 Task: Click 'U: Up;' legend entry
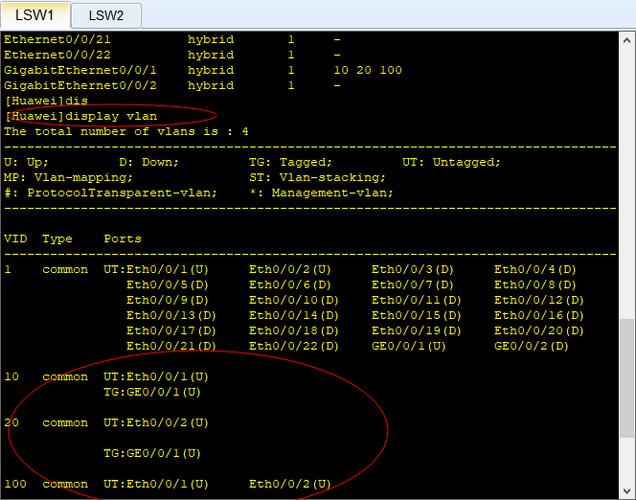click(26, 162)
